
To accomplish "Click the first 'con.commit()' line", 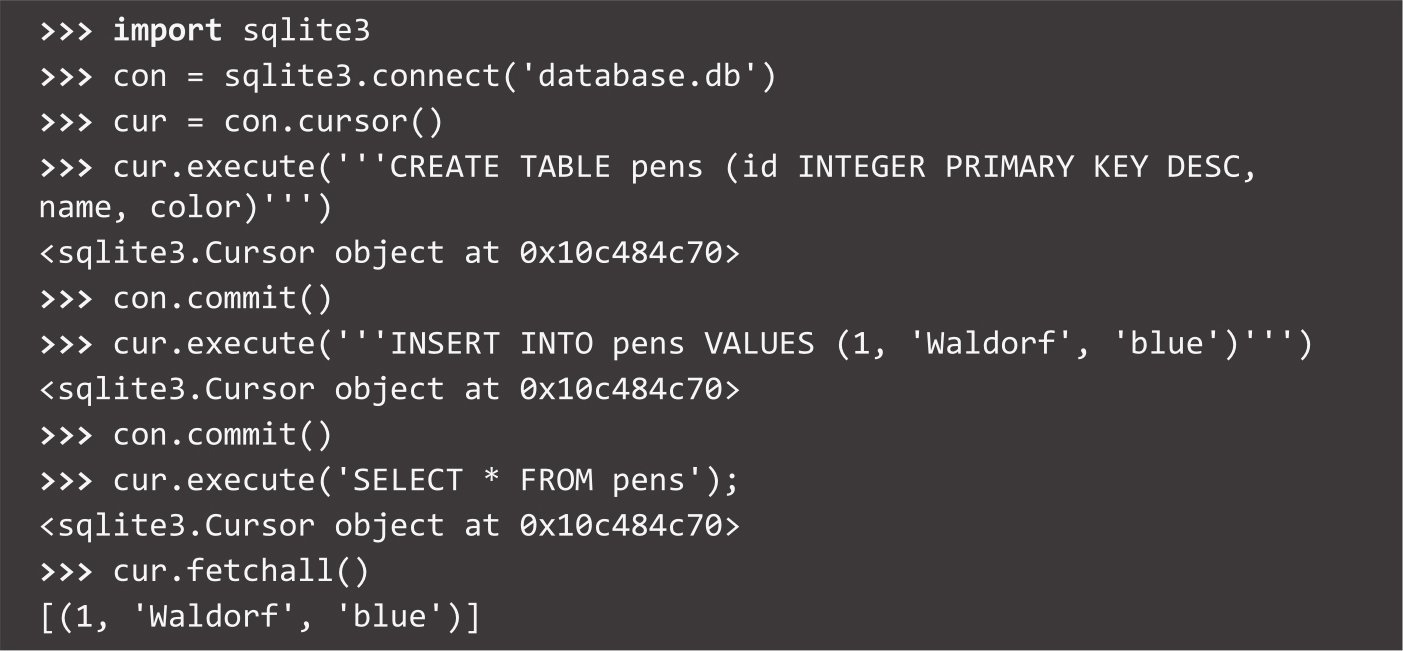I will (222, 299).
